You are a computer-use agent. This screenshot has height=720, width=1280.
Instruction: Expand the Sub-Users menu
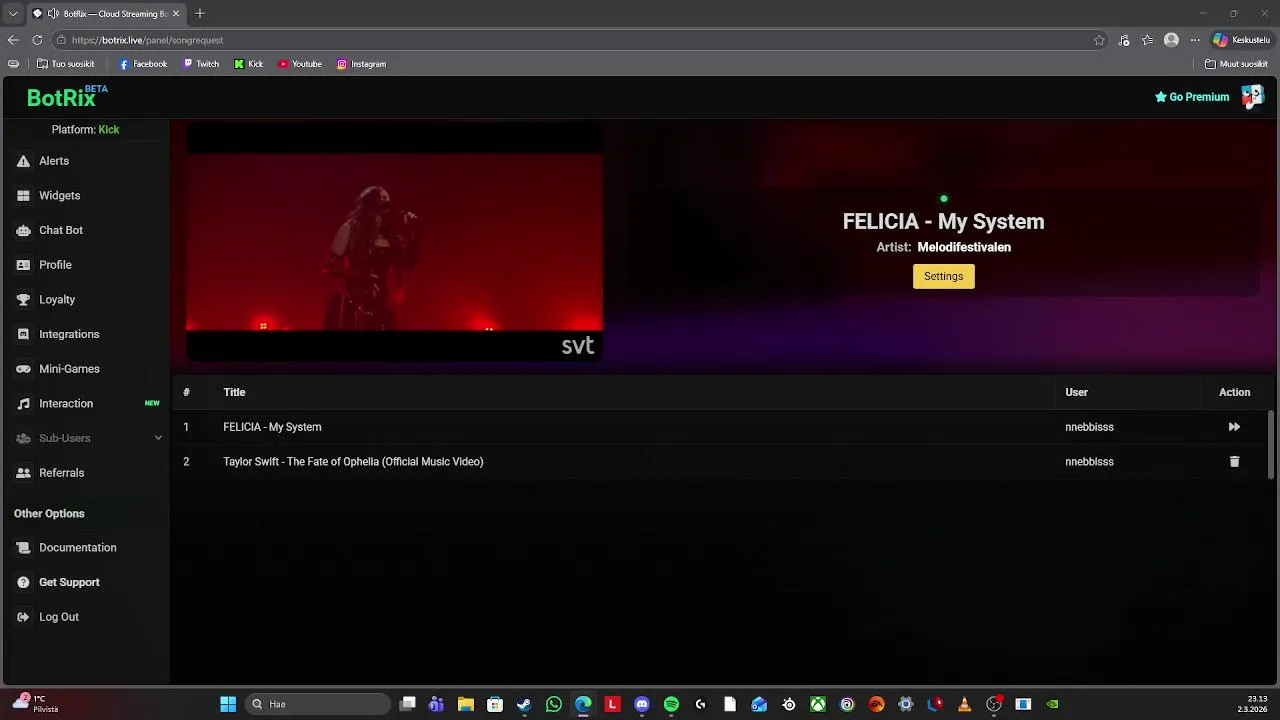(x=88, y=438)
